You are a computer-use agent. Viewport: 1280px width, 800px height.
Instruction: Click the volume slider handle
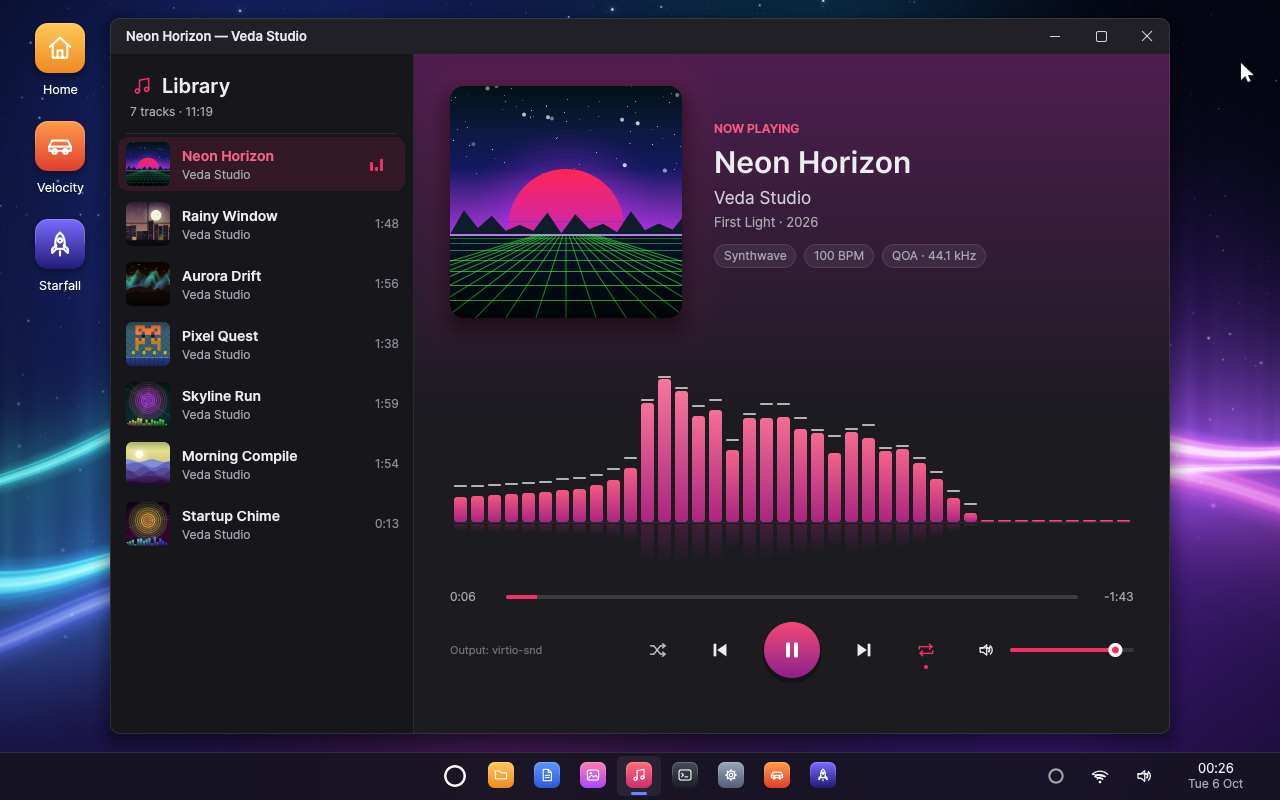point(1115,650)
